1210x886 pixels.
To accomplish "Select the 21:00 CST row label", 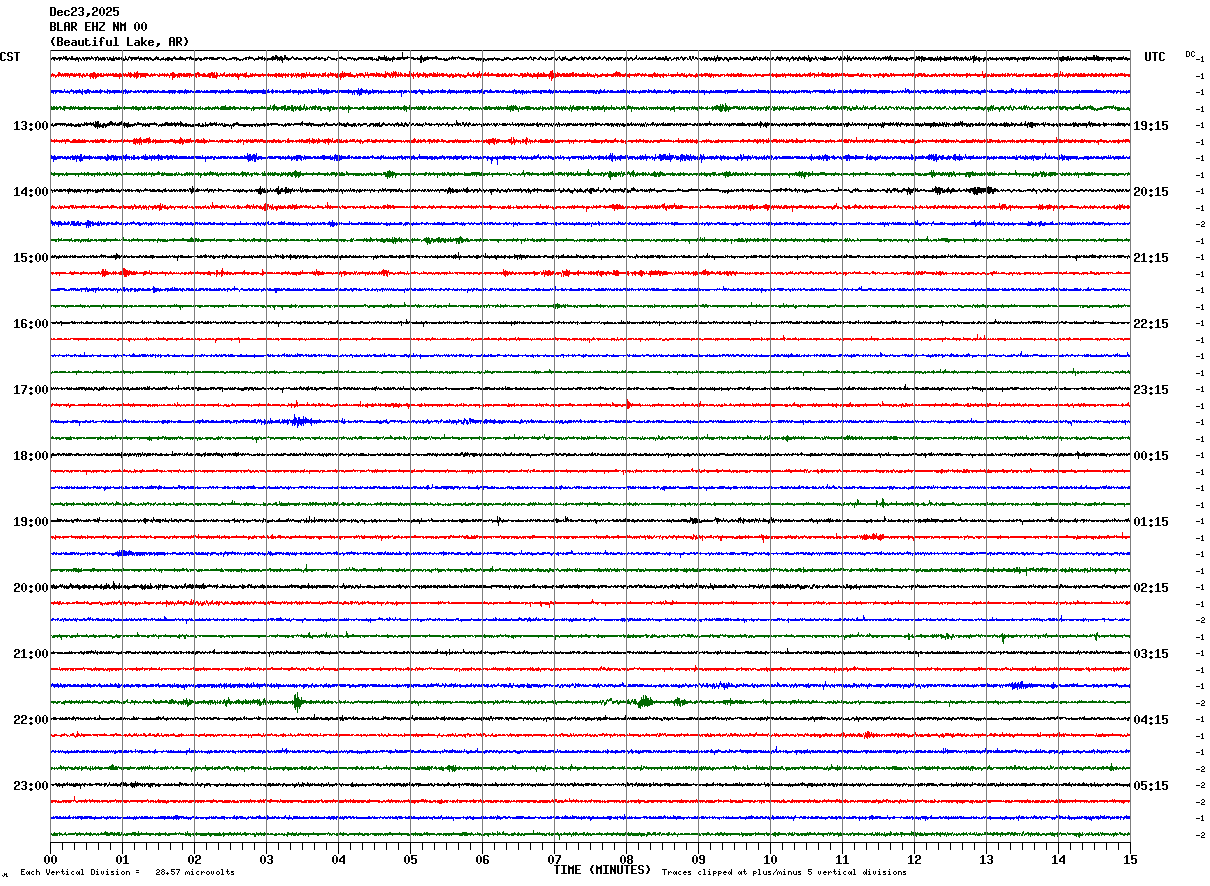I will coord(30,654).
